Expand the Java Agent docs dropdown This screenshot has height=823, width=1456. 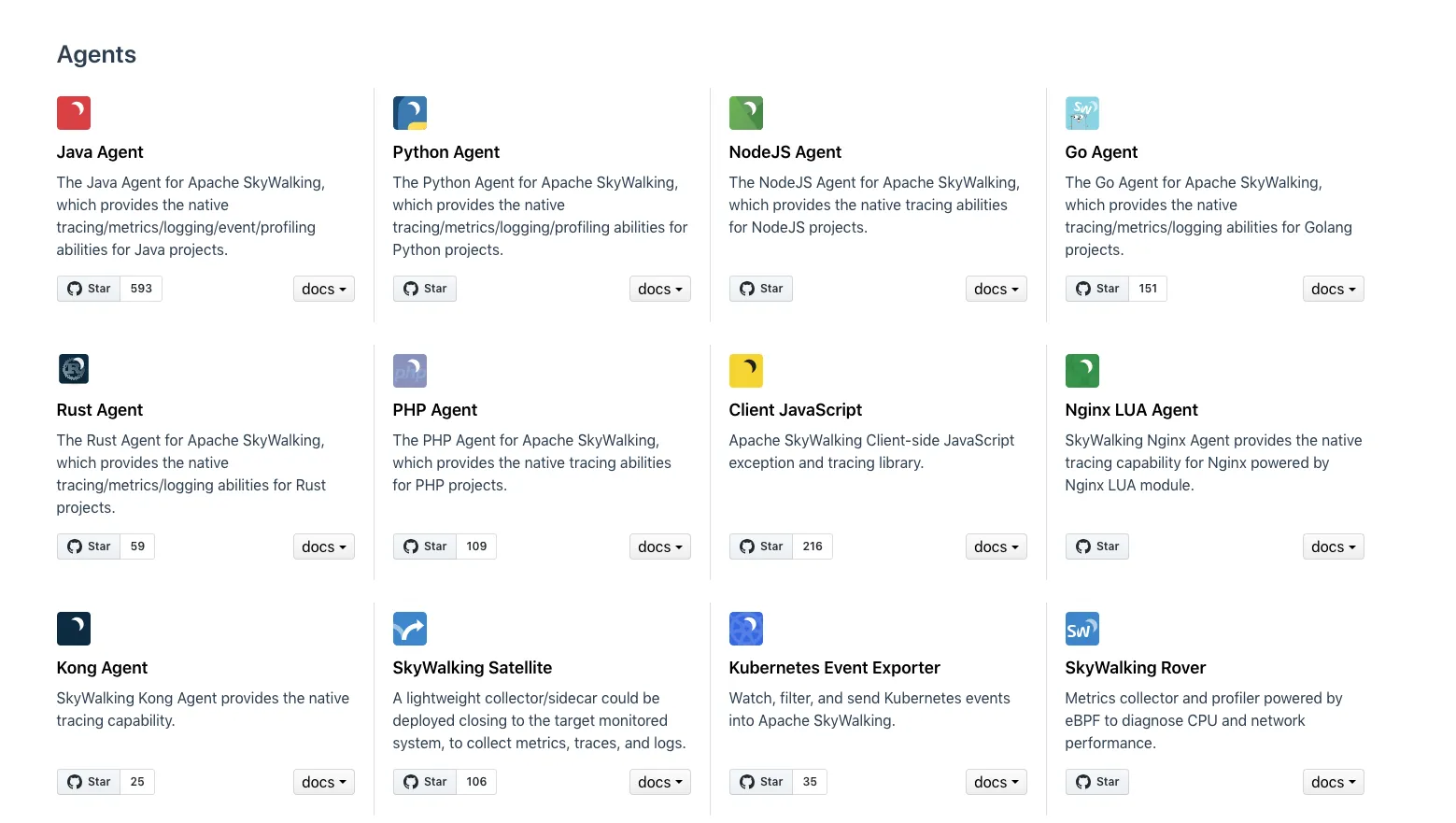[x=324, y=289]
